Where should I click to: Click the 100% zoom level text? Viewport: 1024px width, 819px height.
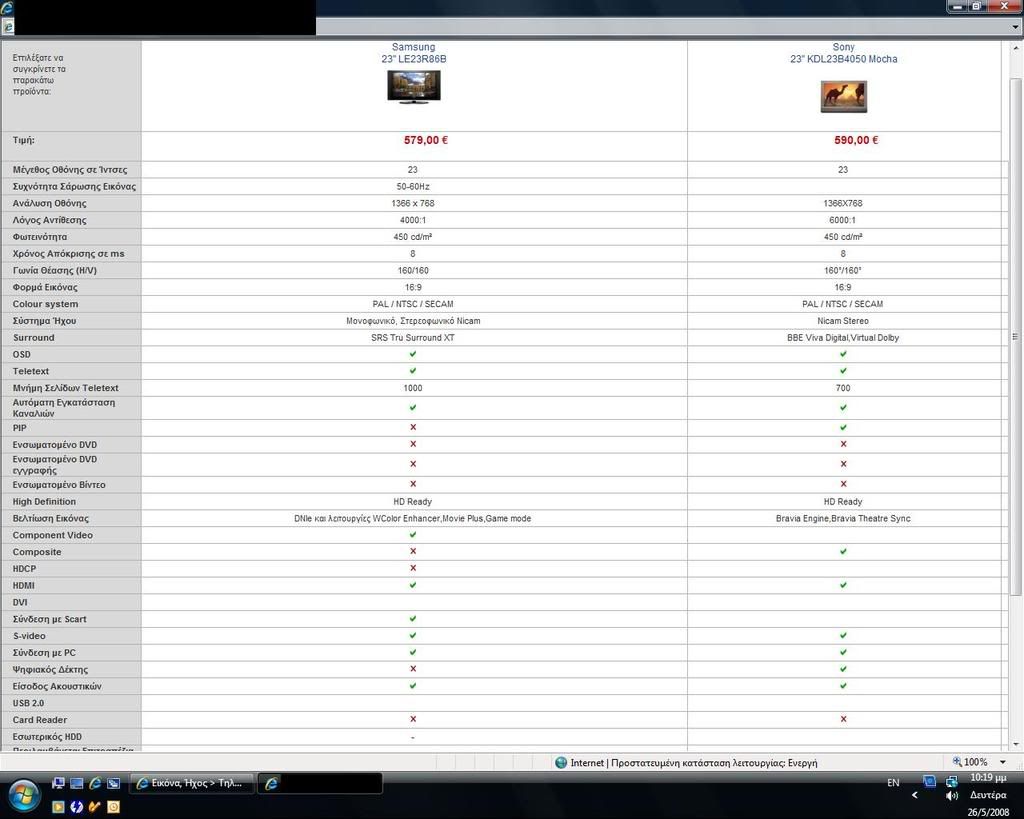(x=976, y=762)
